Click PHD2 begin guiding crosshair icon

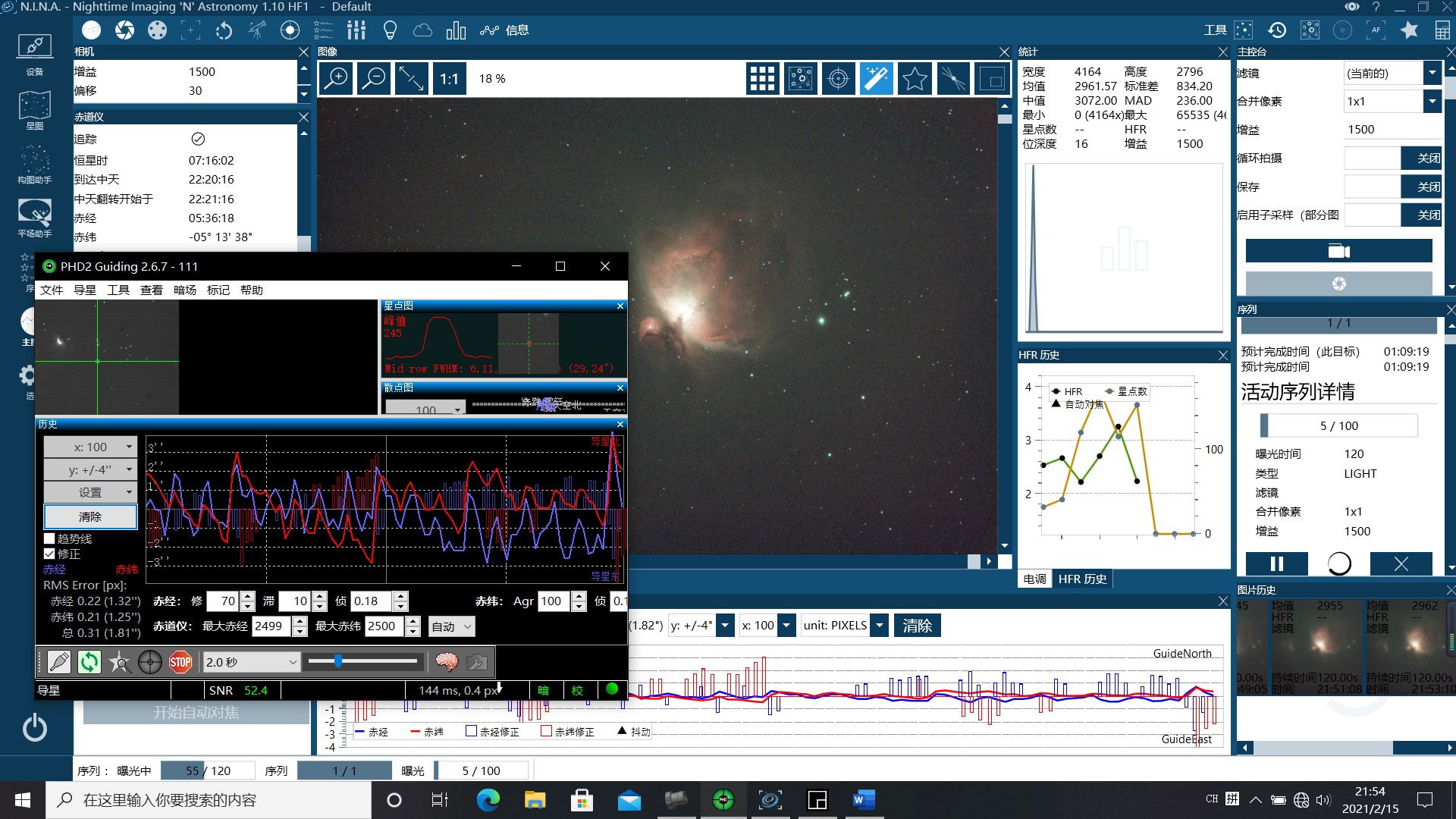pyautogui.click(x=150, y=662)
